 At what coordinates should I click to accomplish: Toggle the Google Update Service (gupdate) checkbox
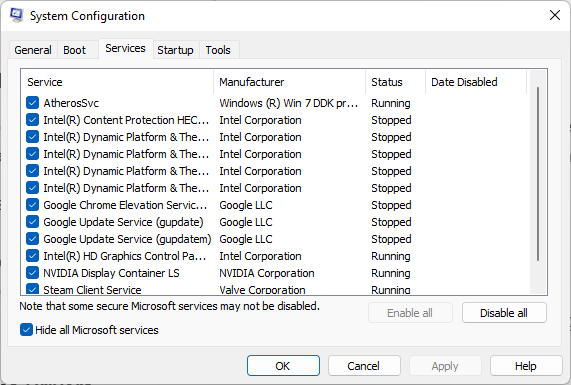(32, 222)
